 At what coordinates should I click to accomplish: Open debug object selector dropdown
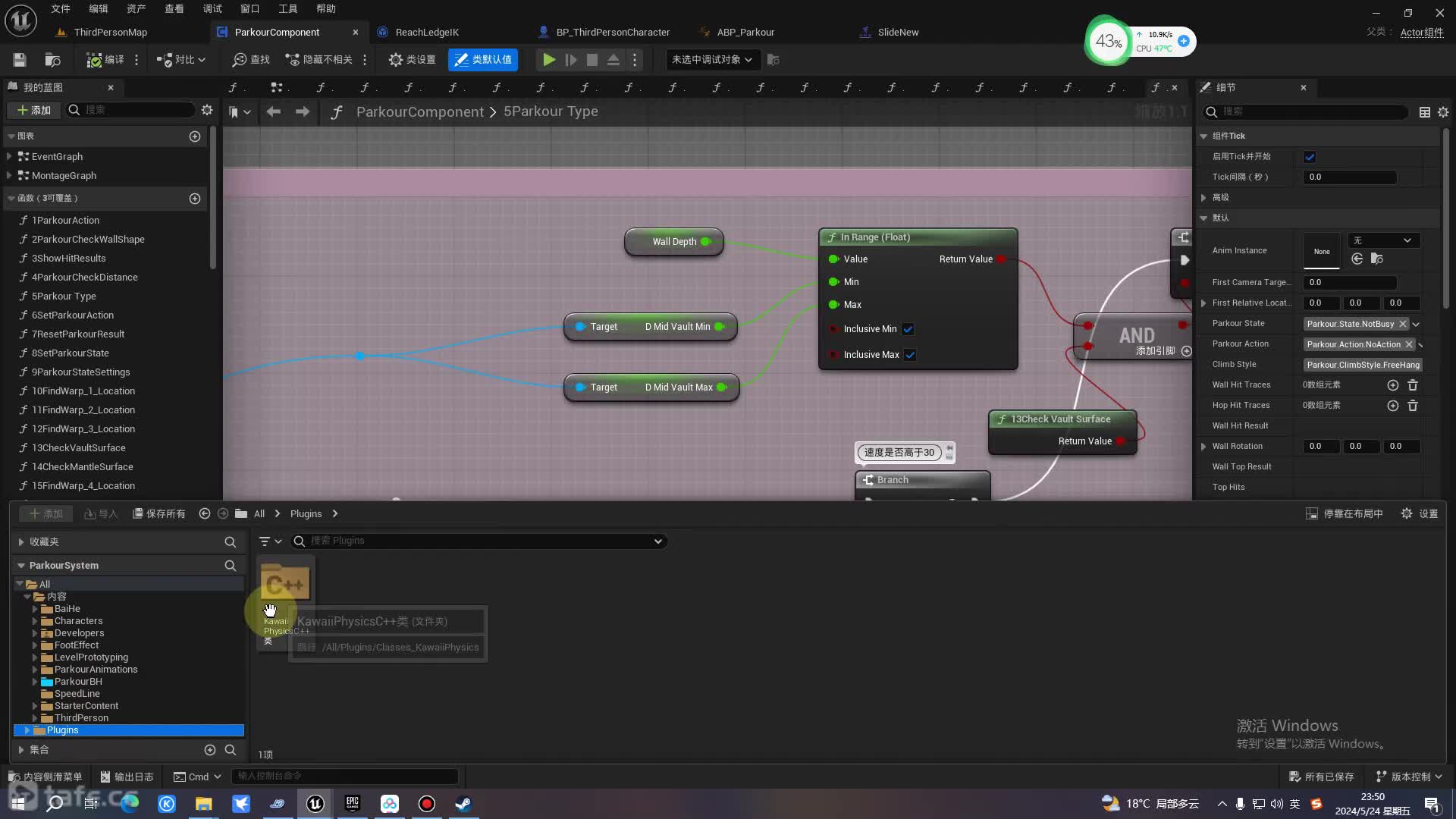click(x=712, y=59)
